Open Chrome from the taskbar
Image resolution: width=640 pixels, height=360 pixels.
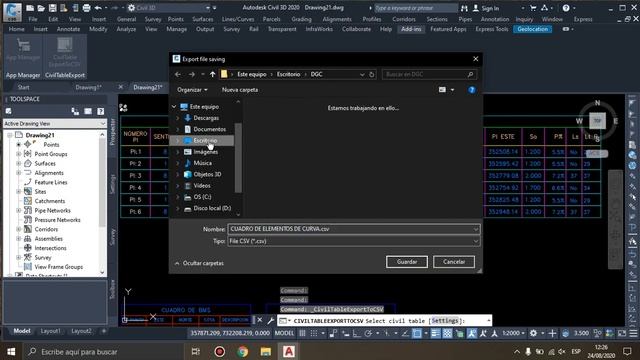pyautogui.click(x=242, y=351)
